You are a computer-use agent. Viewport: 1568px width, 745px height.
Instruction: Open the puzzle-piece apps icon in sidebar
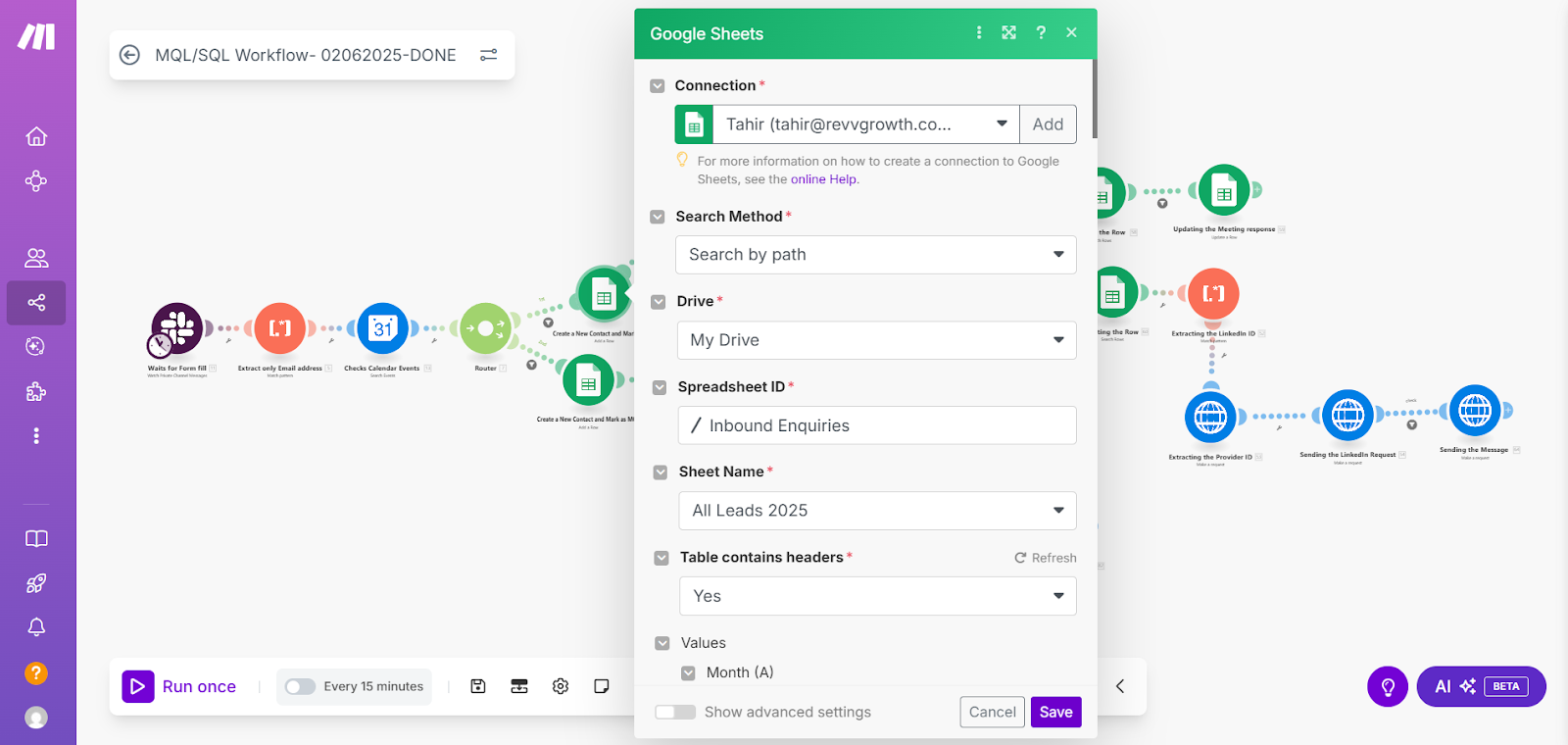[36, 392]
